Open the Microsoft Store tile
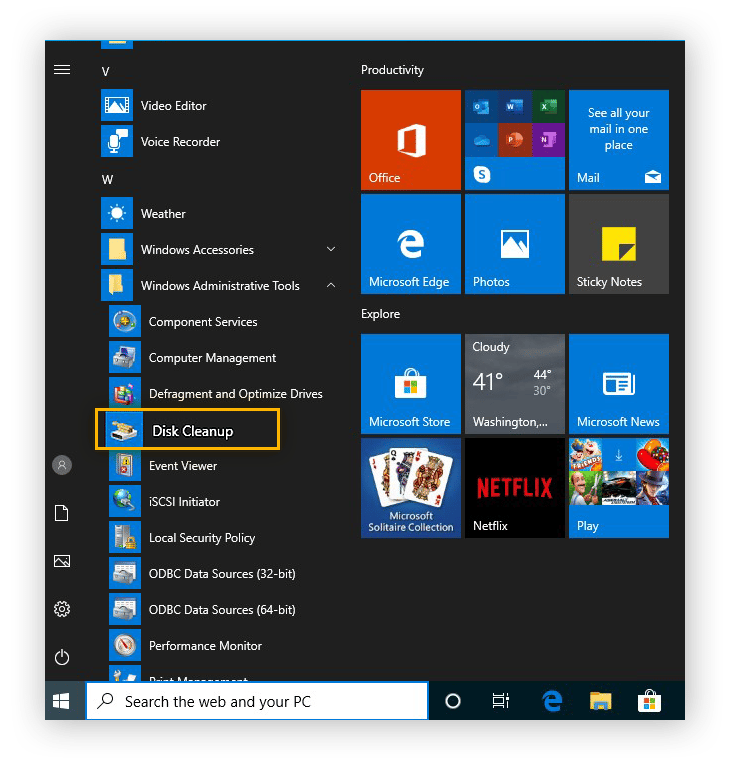This screenshot has height=765, width=731. click(x=411, y=384)
